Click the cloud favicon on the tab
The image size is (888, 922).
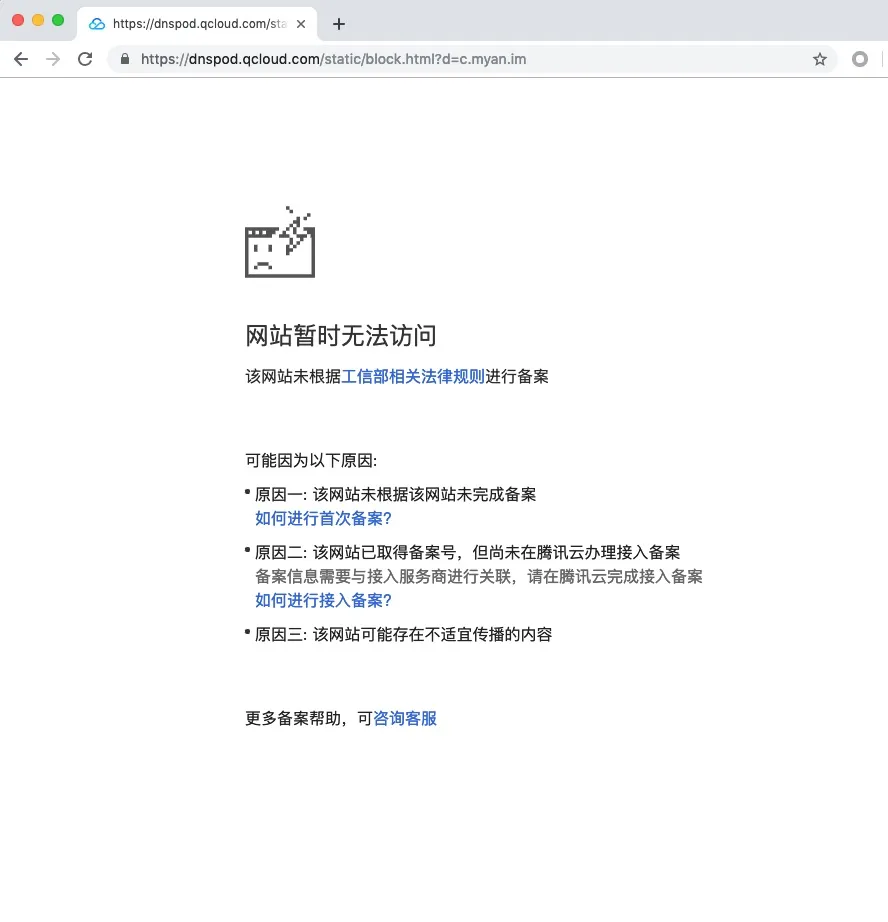[x=97, y=21]
